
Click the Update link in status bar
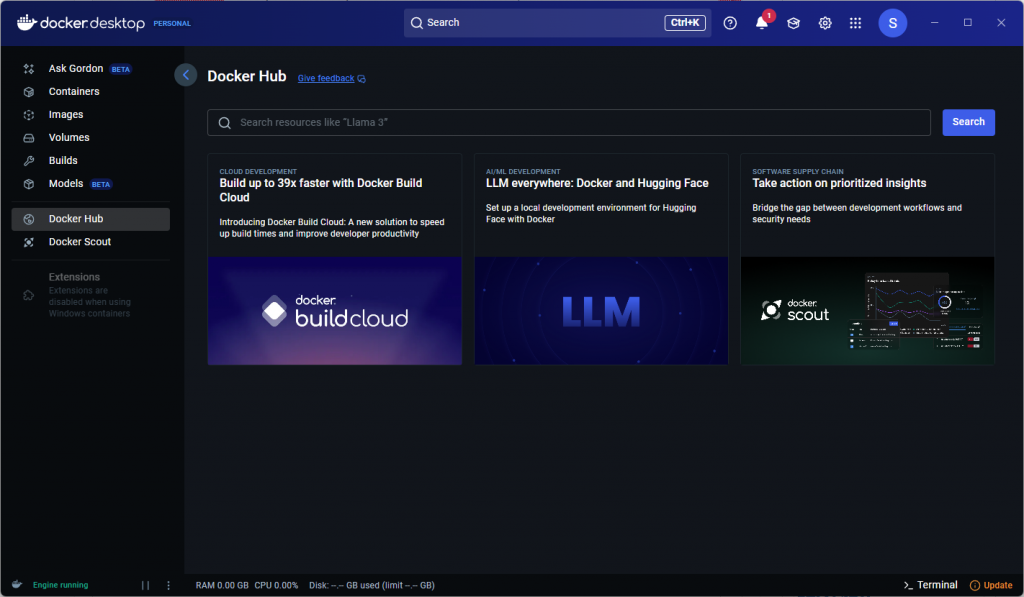pos(998,585)
